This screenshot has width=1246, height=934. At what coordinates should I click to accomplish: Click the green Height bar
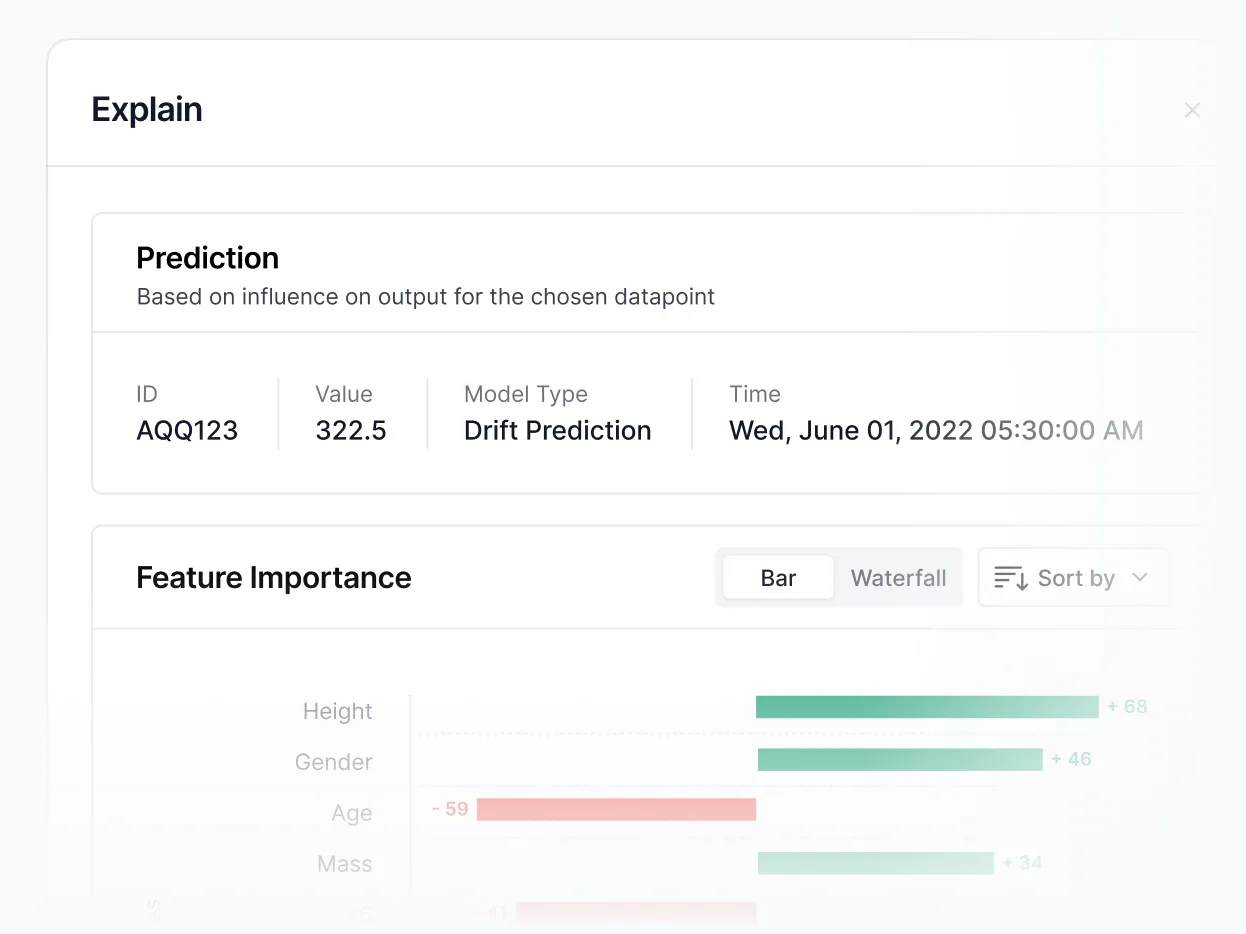pyautogui.click(x=927, y=707)
